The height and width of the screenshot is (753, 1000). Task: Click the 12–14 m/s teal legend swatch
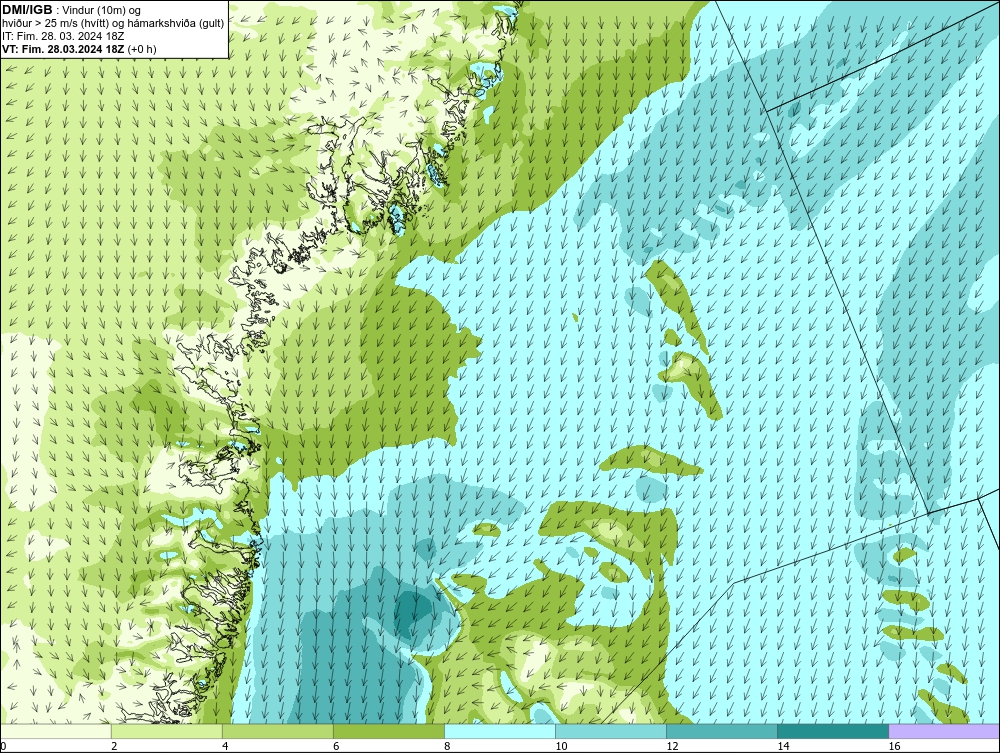pyautogui.click(x=722, y=731)
